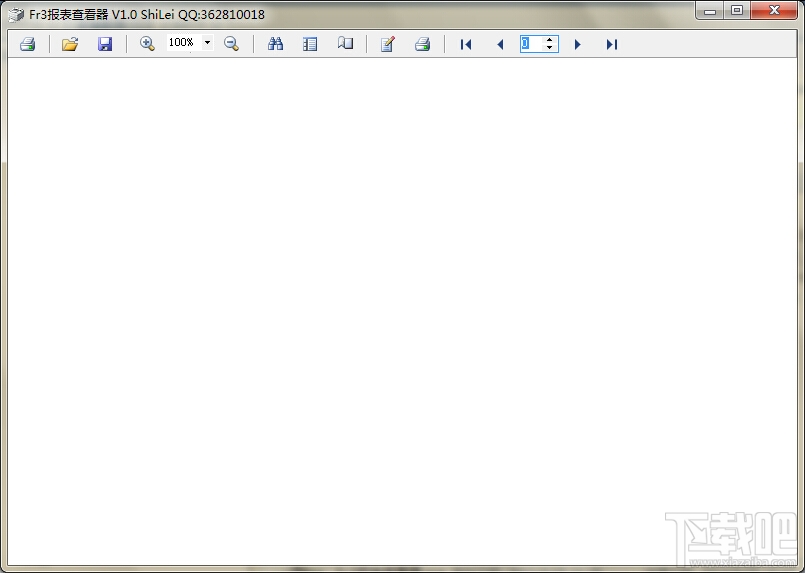Toggle the report outline panel icon
Image resolution: width=805 pixels, height=573 pixels.
pos(310,44)
